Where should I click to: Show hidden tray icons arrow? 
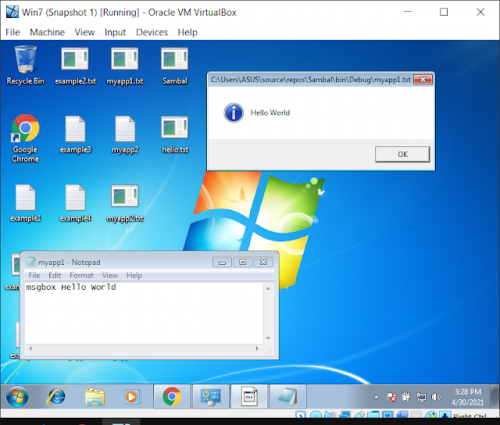point(376,397)
